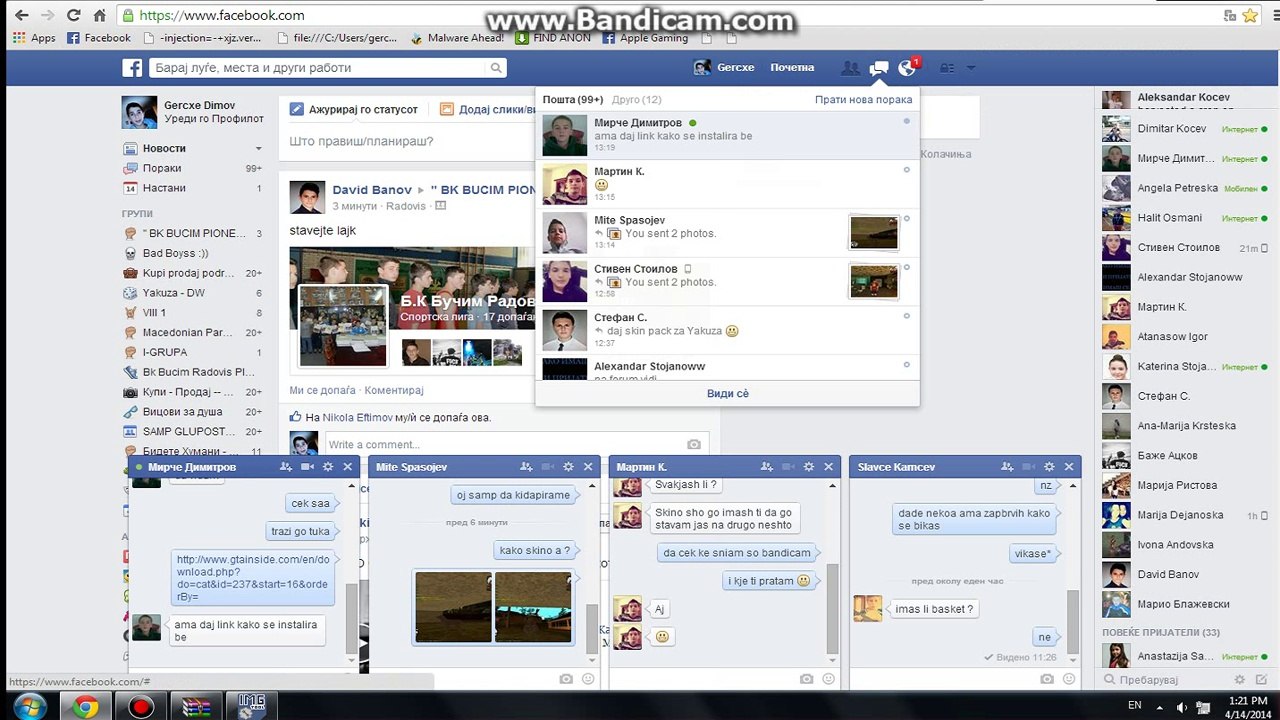The height and width of the screenshot is (720, 1280).
Task: Click the search magnifier icon
Action: tap(496, 68)
